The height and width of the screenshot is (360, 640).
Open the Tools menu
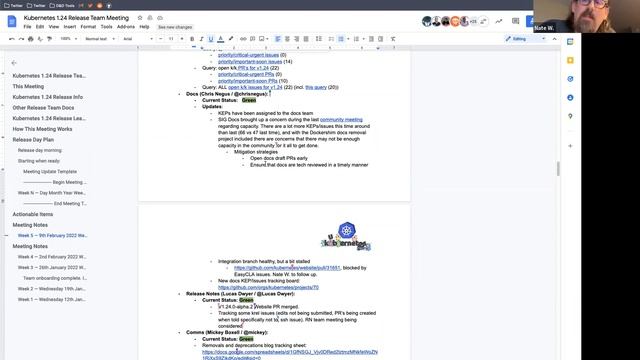[107, 27]
